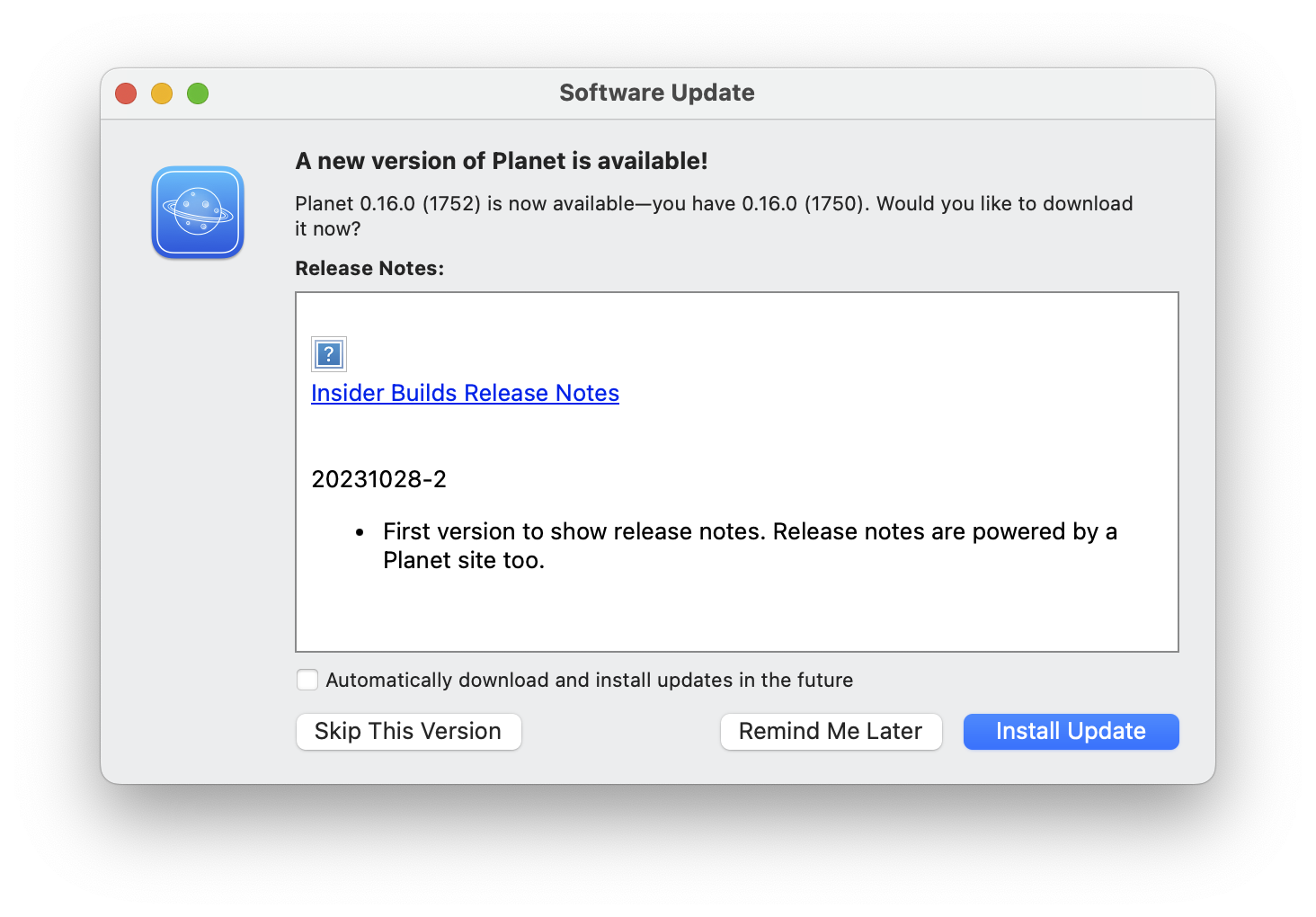Zoom the window with the green button

coord(198,93)
